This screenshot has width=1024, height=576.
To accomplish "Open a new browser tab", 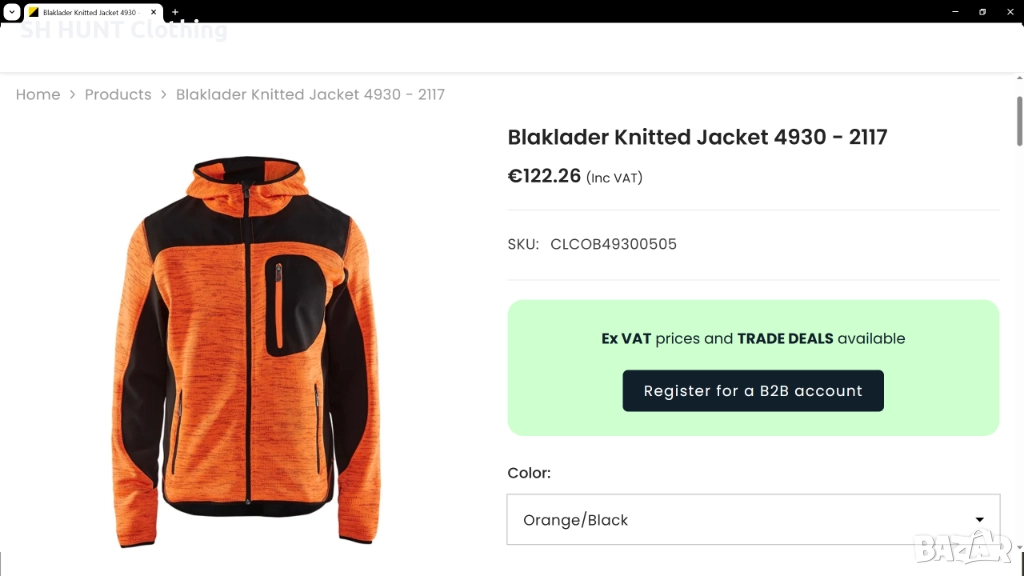I will click(175, 12).
